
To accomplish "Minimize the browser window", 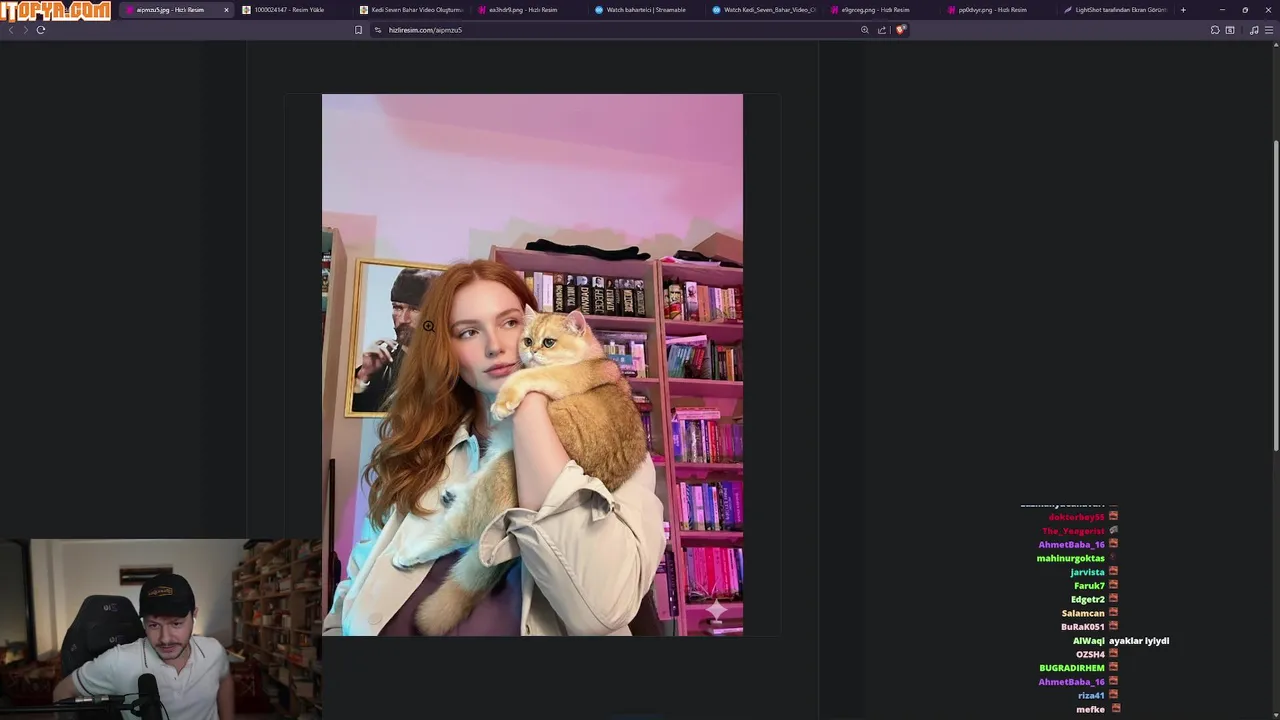I will pyautogui.click(x=1222, y=10).
